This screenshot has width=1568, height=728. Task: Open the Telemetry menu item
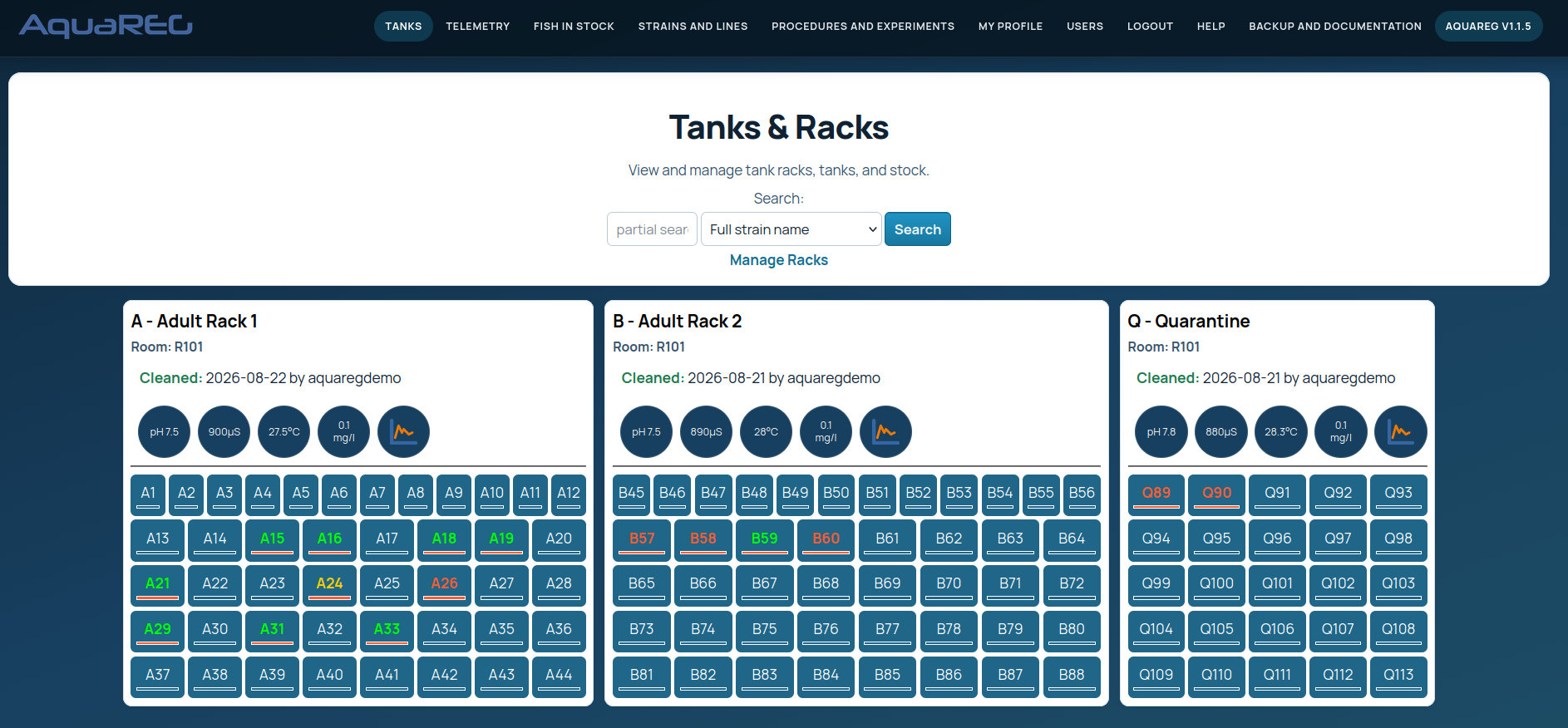pos(478,27)
